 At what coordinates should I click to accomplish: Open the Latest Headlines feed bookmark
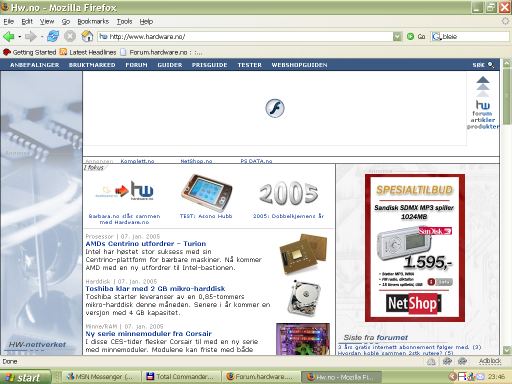[88, 52]
